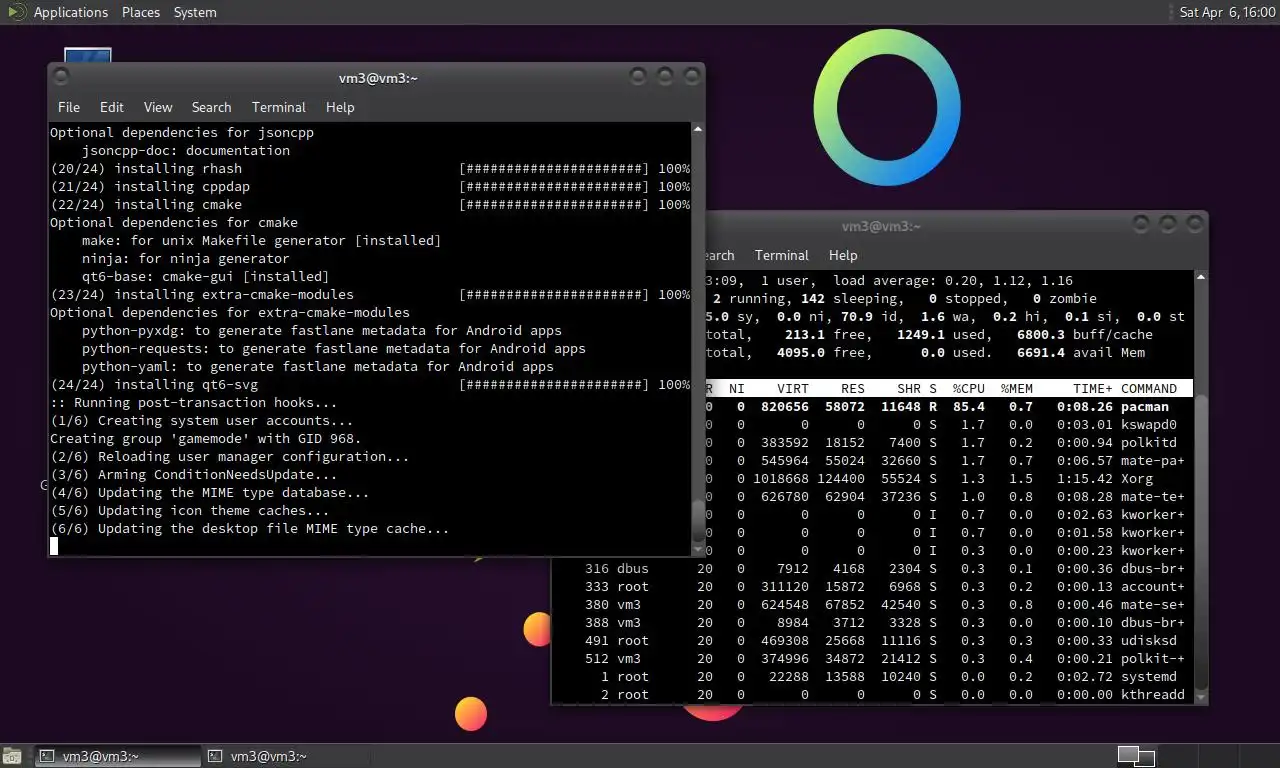
Task: Click the kthreadd row with PID 2
Action: (x=873, y=694)
